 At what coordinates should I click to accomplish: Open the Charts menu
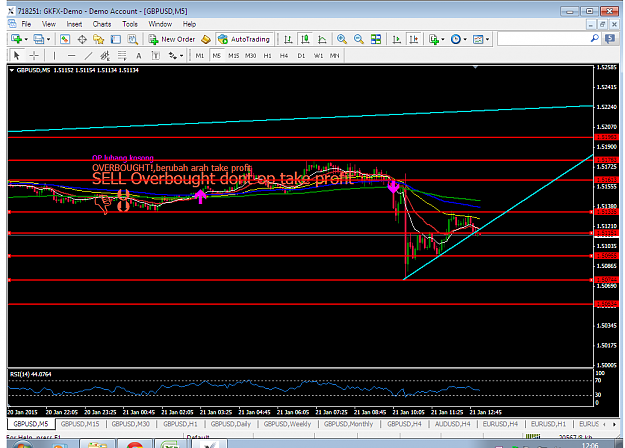pyautogui.click(x=102, y=24)
